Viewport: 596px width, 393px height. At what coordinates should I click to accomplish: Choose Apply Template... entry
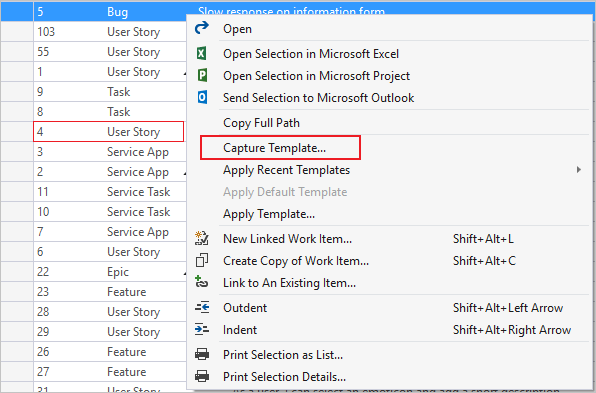click(x=390, y=214)
